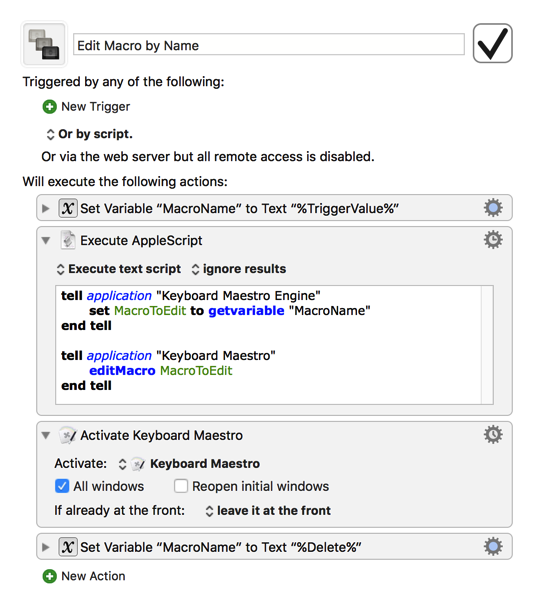533x604 pixels.
Task: Click the variable X icon of %TriggerValue% action
Action: pyautogui.click(x=68, y=208)
